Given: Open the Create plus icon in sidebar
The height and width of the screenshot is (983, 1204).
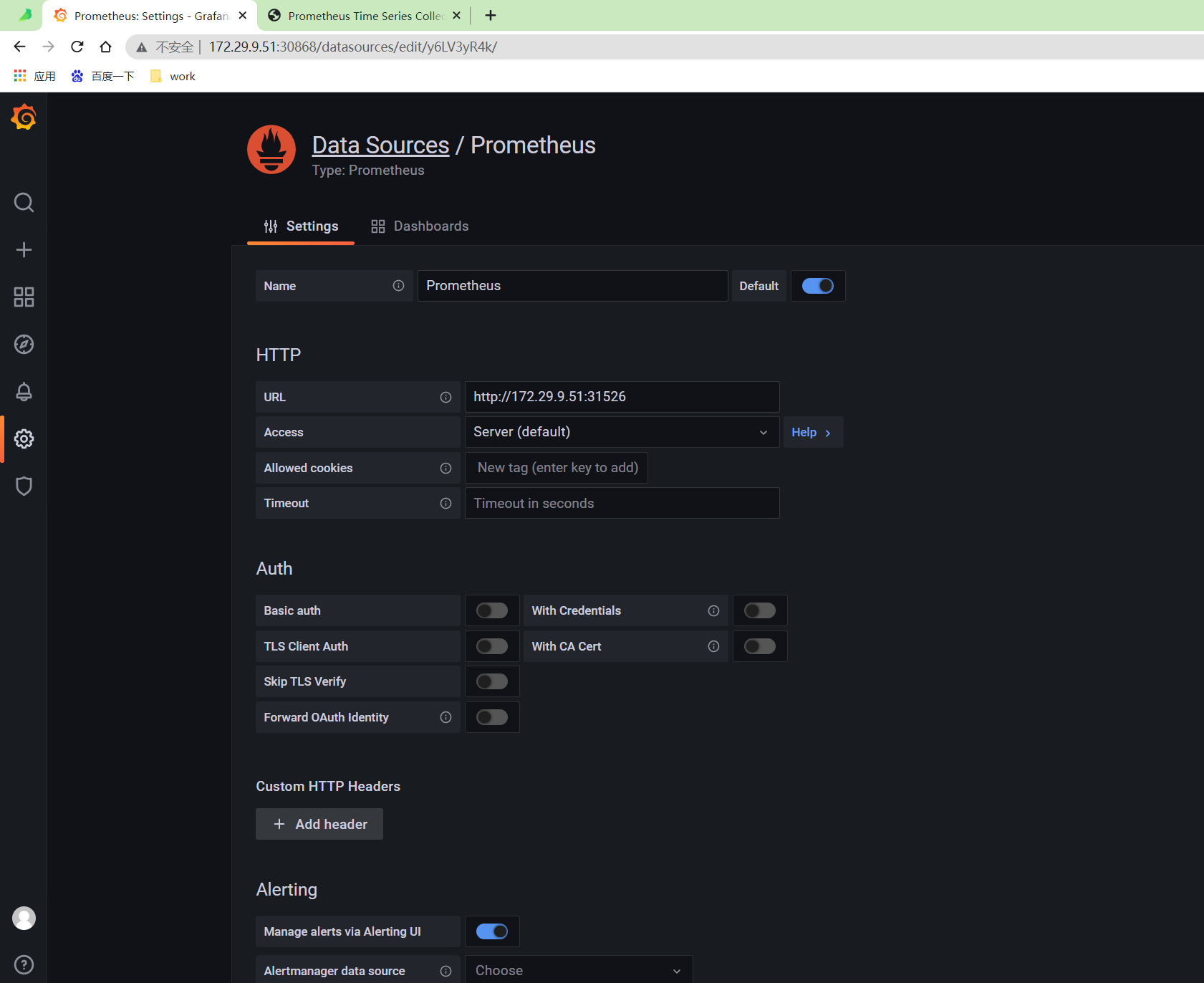Looking at the screenshot, I should pyautogui.click(x=24, y=249).
